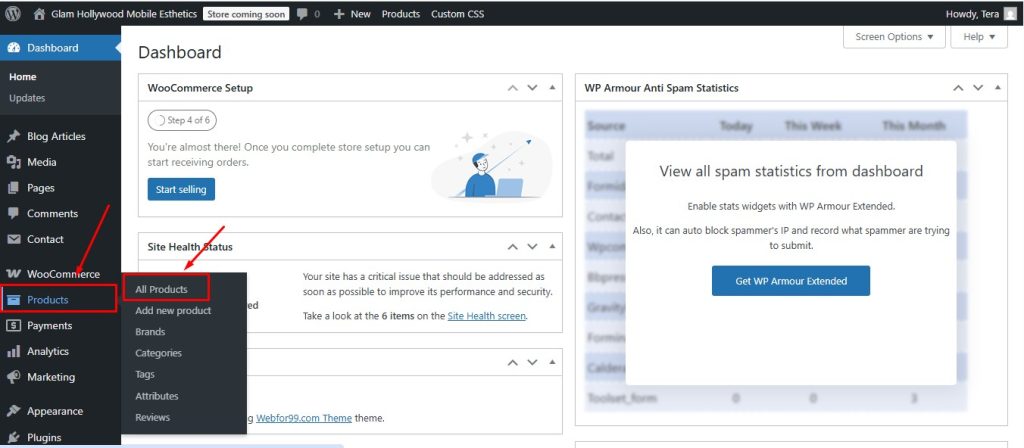Viewport: 1024px width, 448px height.
Task: Click the Blog Articles pin icon
Action: click(x=13, y=136)
